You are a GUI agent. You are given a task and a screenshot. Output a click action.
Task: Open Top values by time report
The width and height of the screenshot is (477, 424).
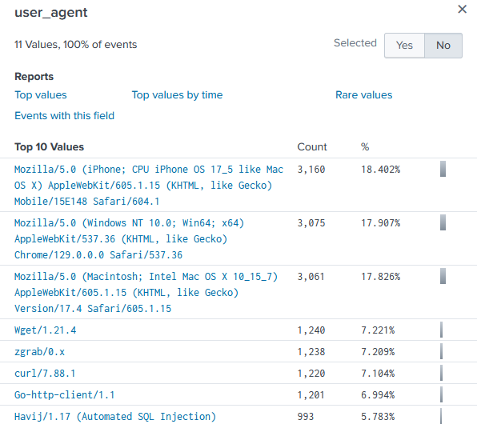[177, 95]
